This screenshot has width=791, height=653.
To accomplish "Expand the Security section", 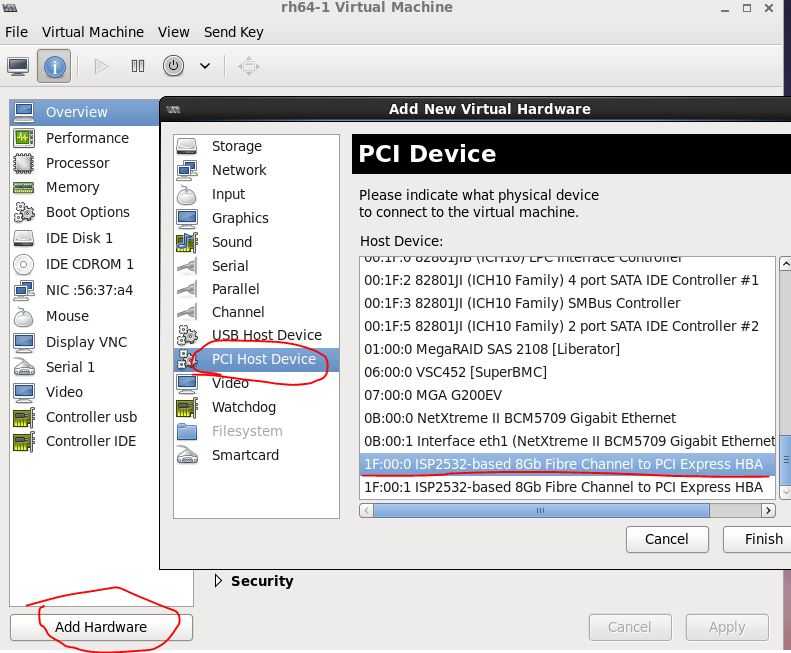I will (x=218, y=581).
